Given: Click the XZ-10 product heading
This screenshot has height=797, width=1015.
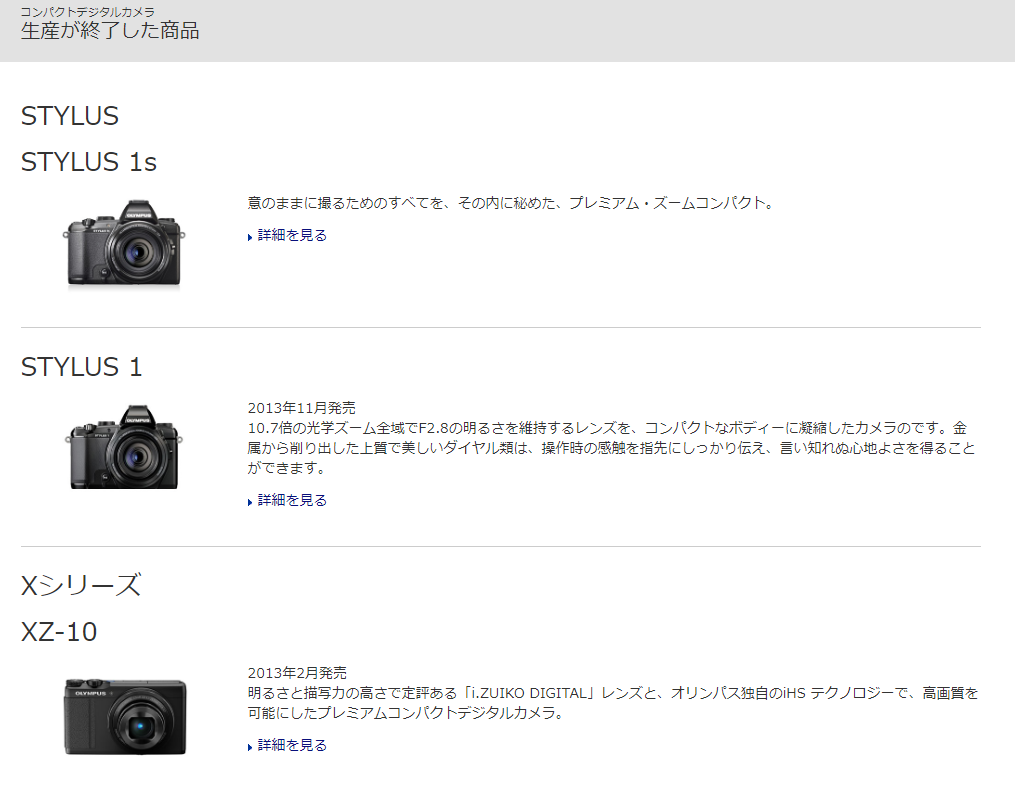Looking at the screenshot, I should tap(59, 632).
